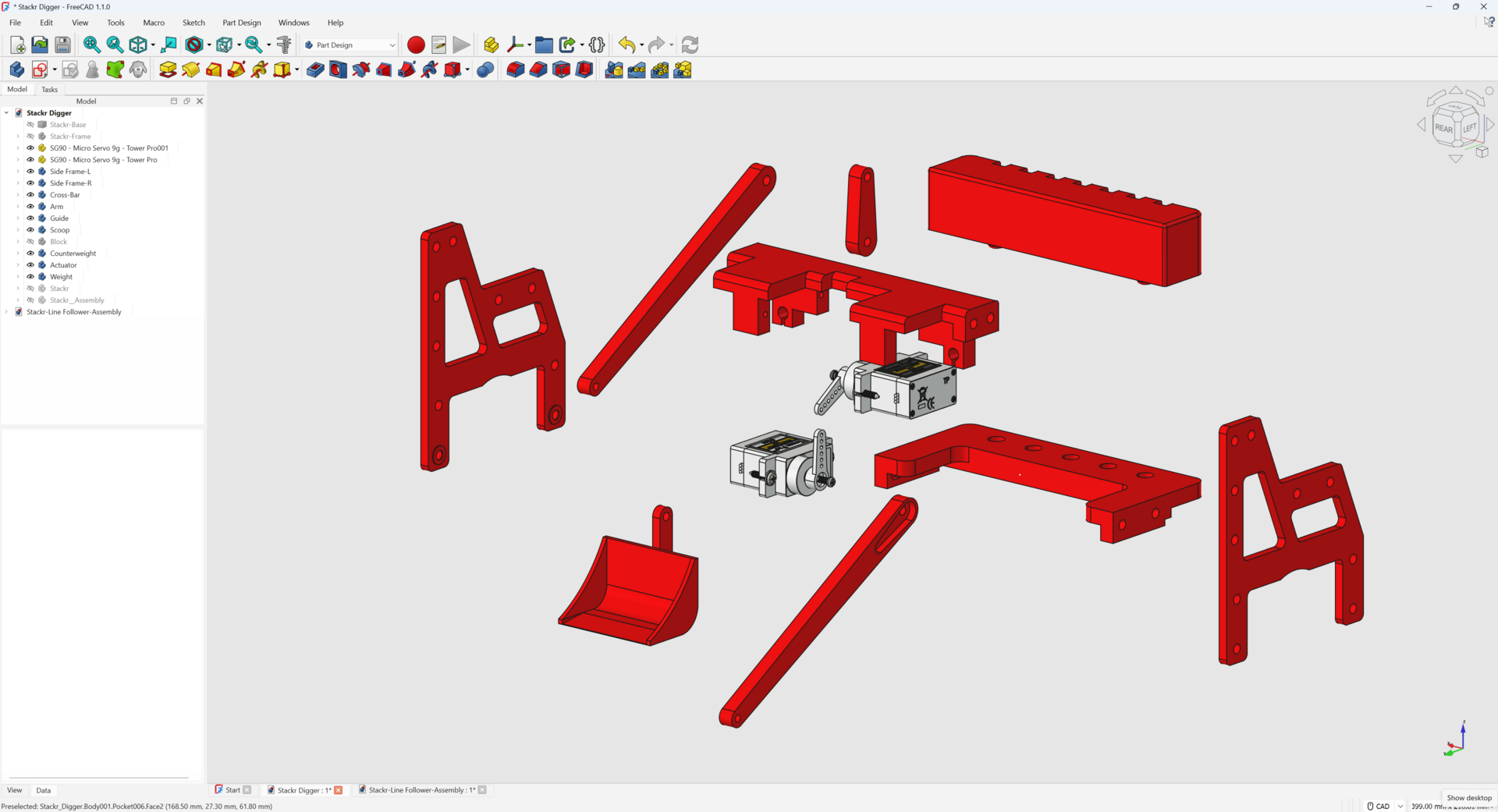Open the draw style dropdown arrow
The height and width of the screenshot is (812, 1498).
(209, 45)
